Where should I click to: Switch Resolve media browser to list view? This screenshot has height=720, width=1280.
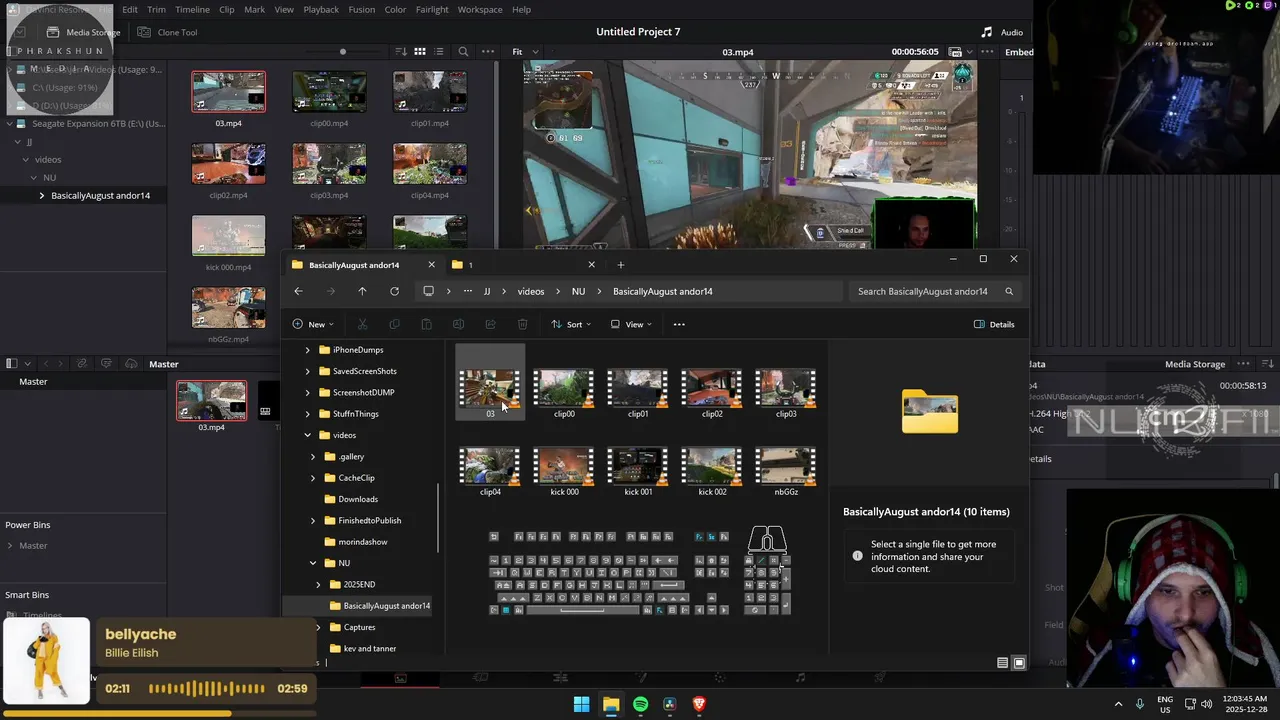439,51
